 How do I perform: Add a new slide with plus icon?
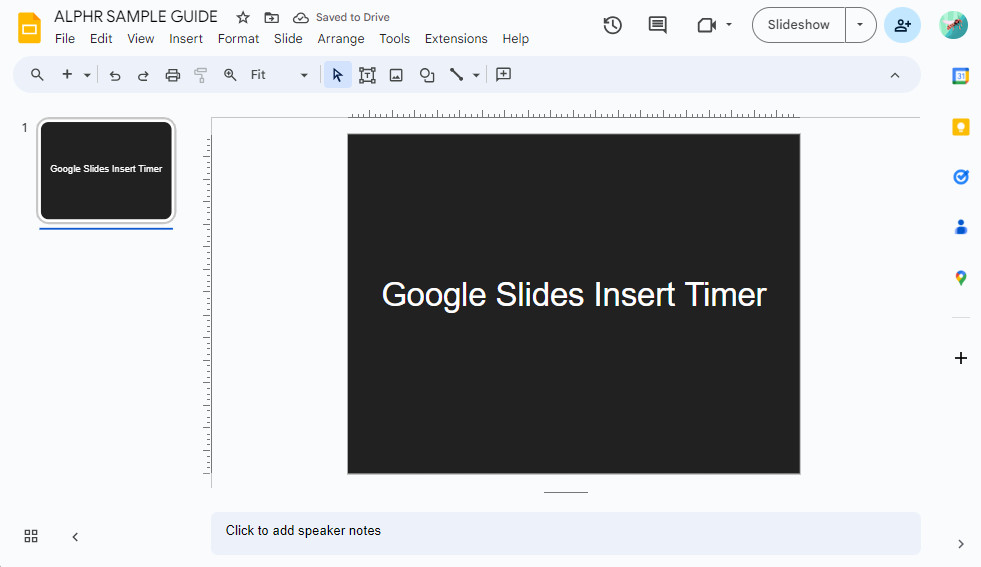tap(67, 74)
